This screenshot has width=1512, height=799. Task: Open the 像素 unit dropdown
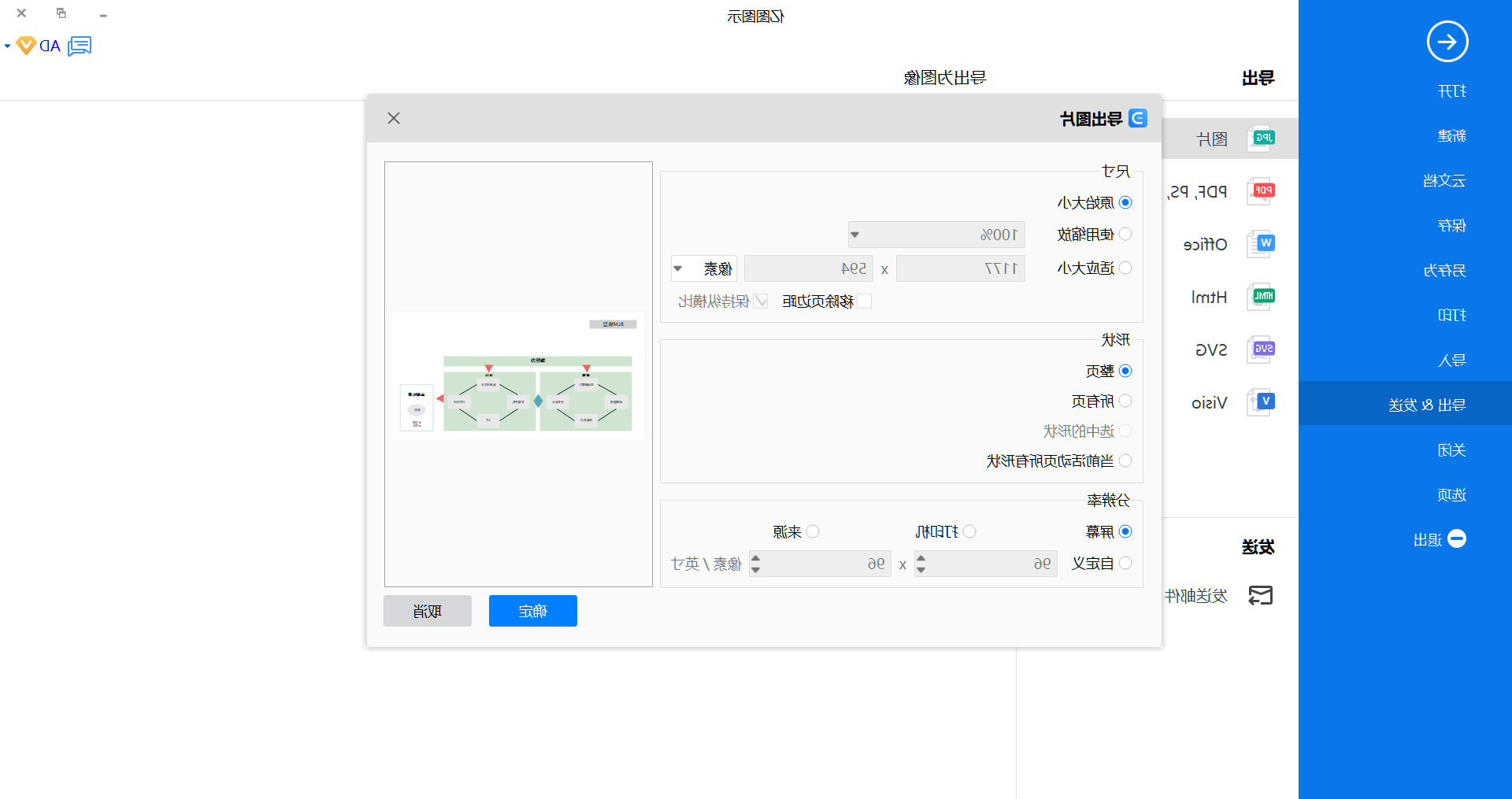pyautogui.click(x=704, y=268)
